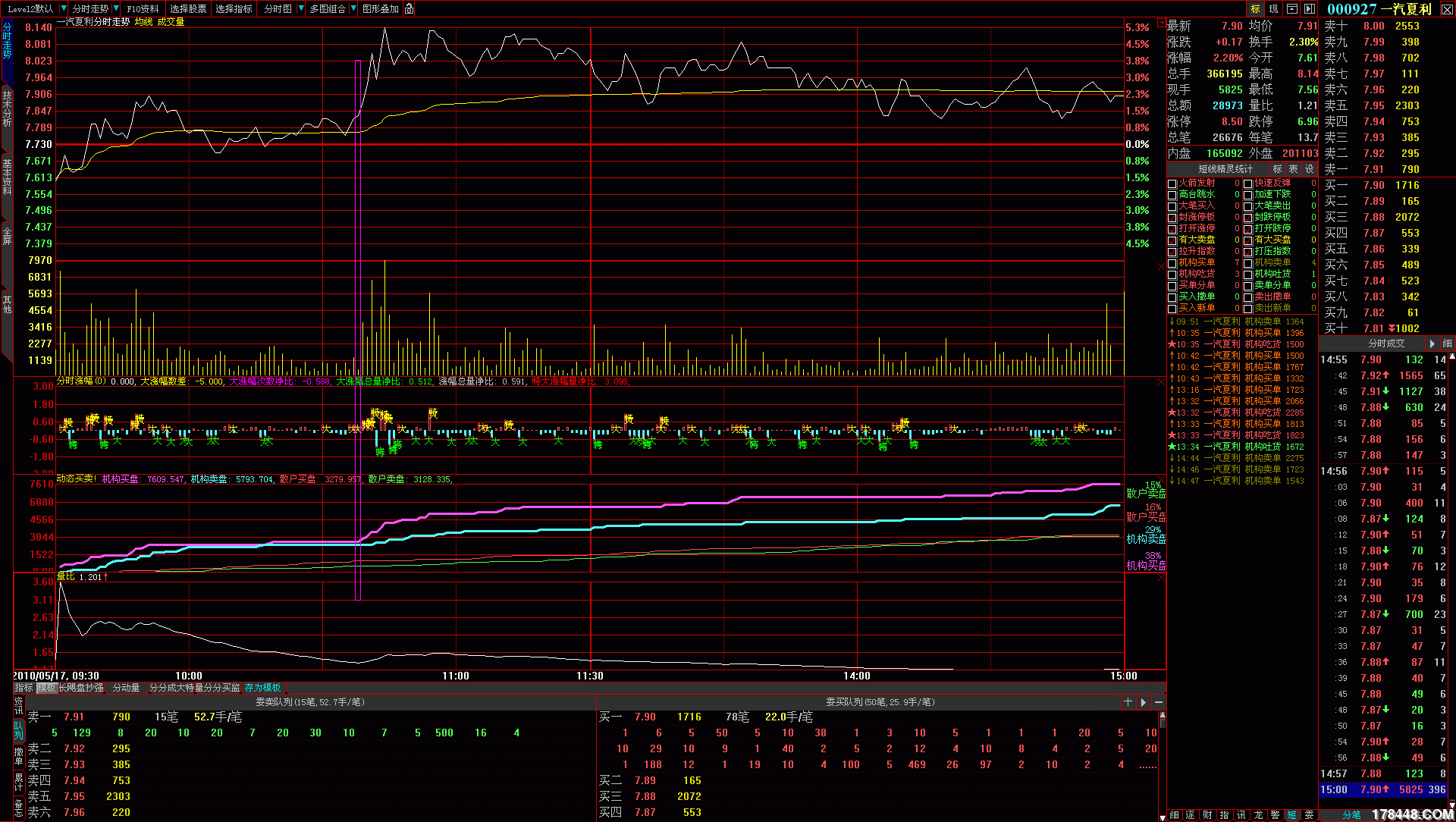Click the panel layout icon beside 现
This screenshot has height=822, width=1456.
(1291, 8)
